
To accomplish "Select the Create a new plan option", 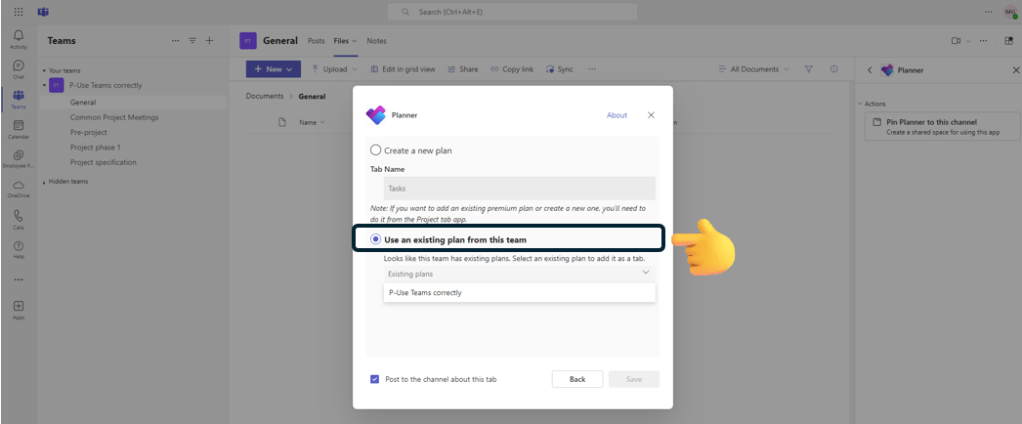I will pyautogui.click(x=376, y=150).
